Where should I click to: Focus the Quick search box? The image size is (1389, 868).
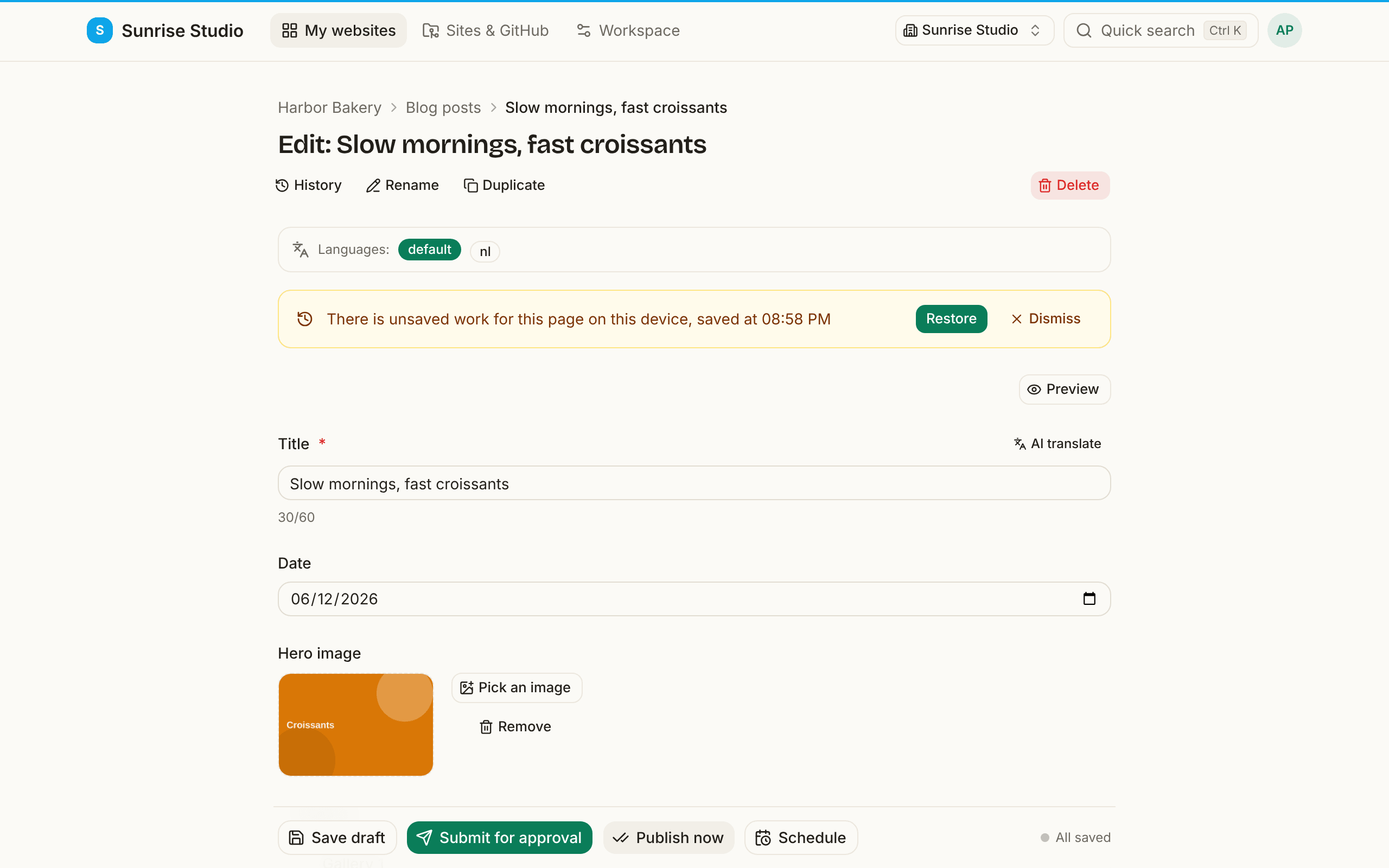point(1161,30)
